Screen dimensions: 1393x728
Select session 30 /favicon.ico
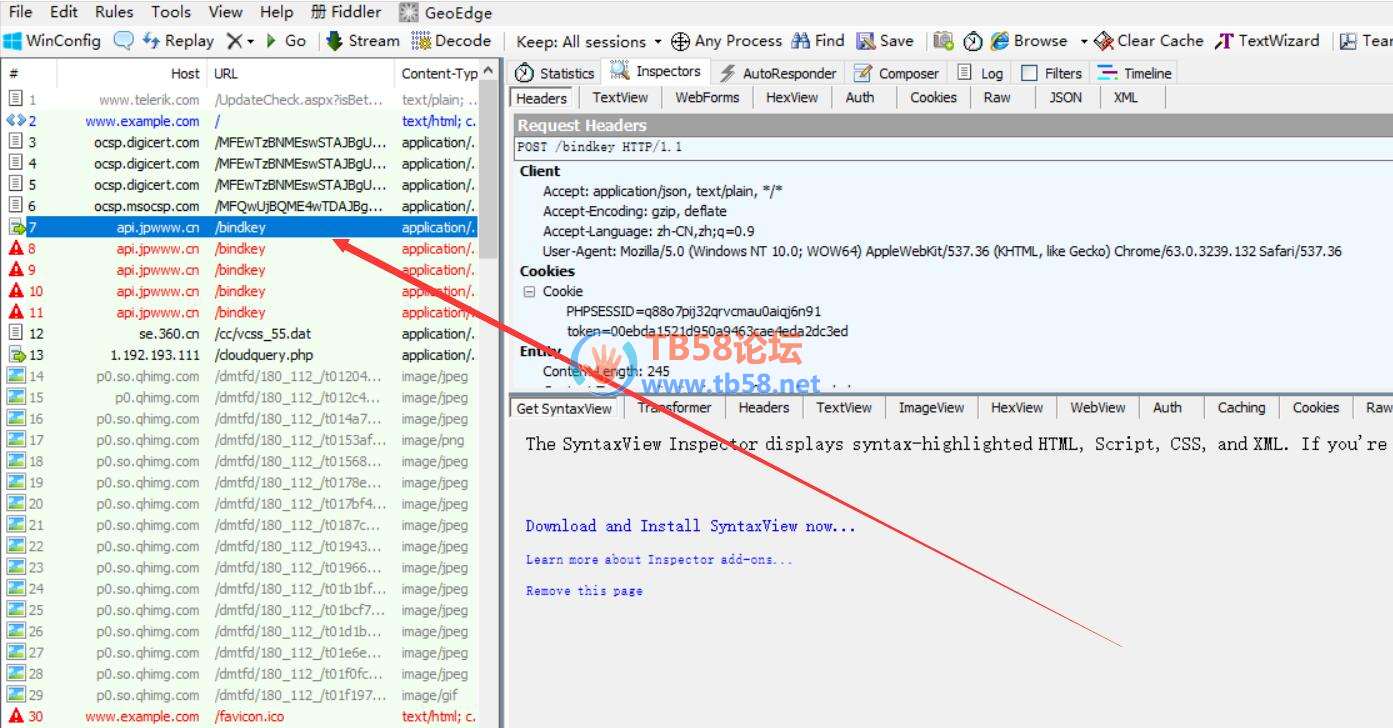point(240,716)
